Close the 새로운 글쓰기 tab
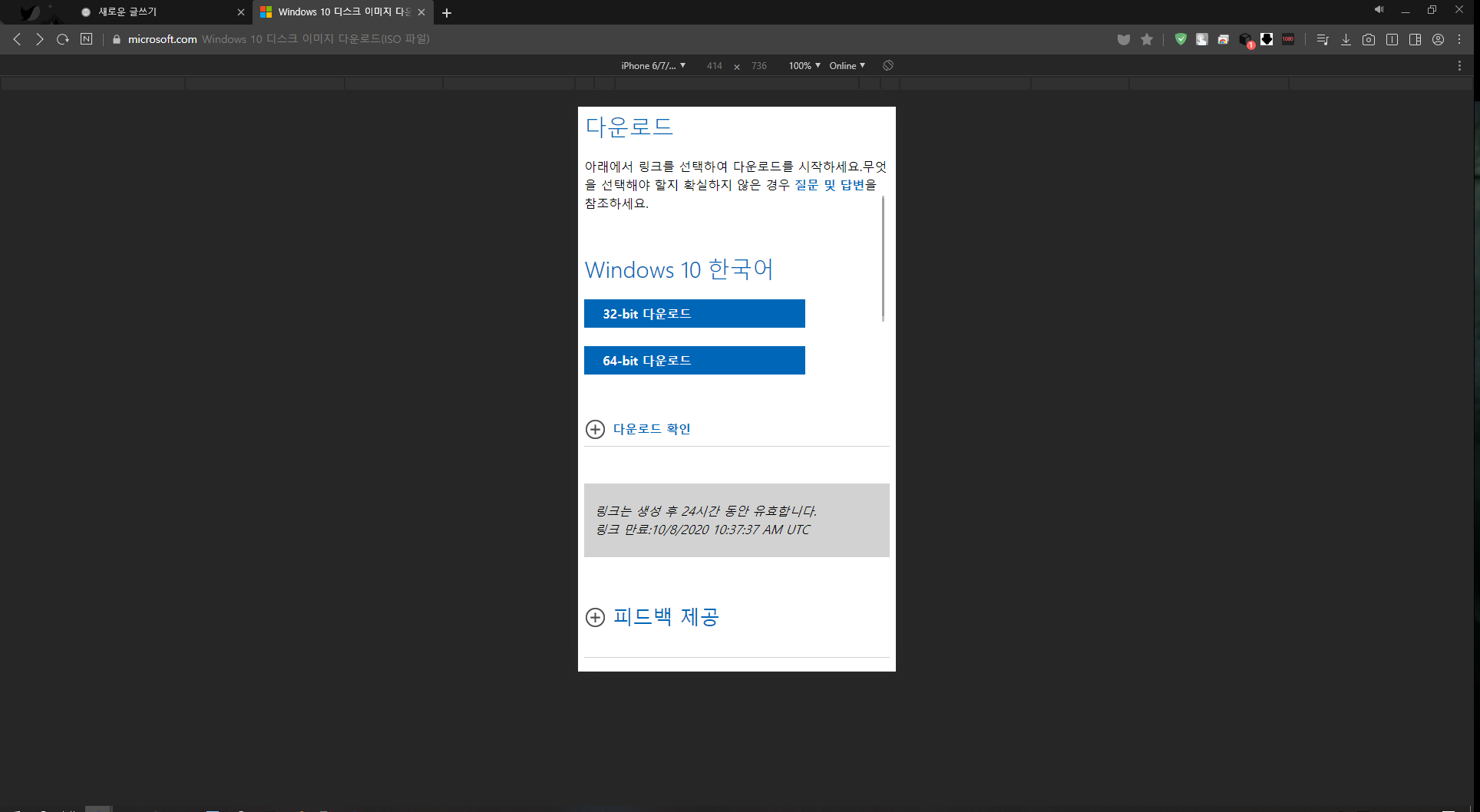1480x812 pixels. click(x=241, y=12)
